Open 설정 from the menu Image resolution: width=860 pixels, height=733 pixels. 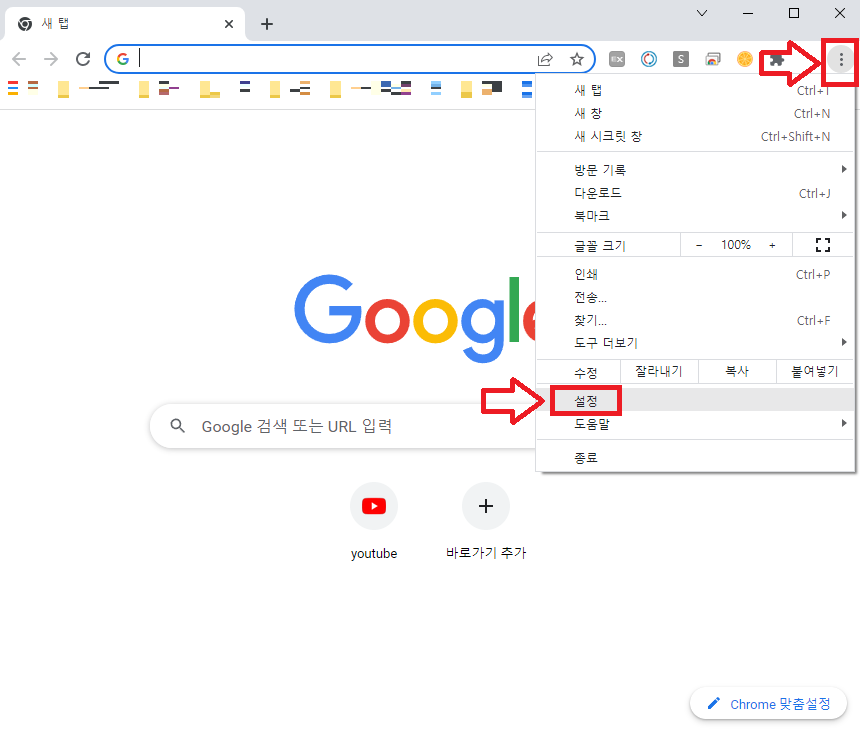point(695,401)
